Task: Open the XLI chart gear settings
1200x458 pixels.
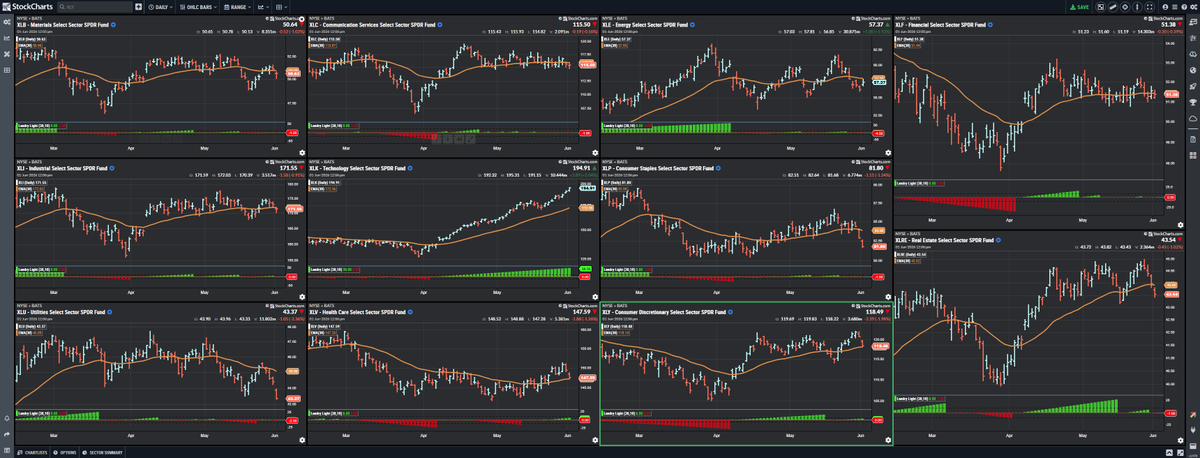Action: pos(302,297)
